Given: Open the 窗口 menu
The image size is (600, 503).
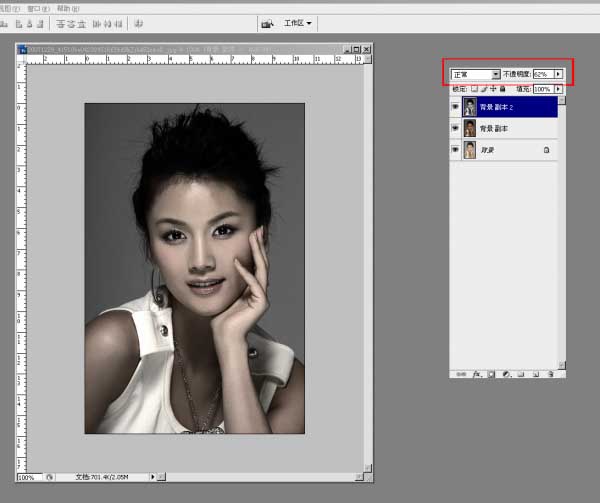Looking at the screenshot, I should coord(39,8).
